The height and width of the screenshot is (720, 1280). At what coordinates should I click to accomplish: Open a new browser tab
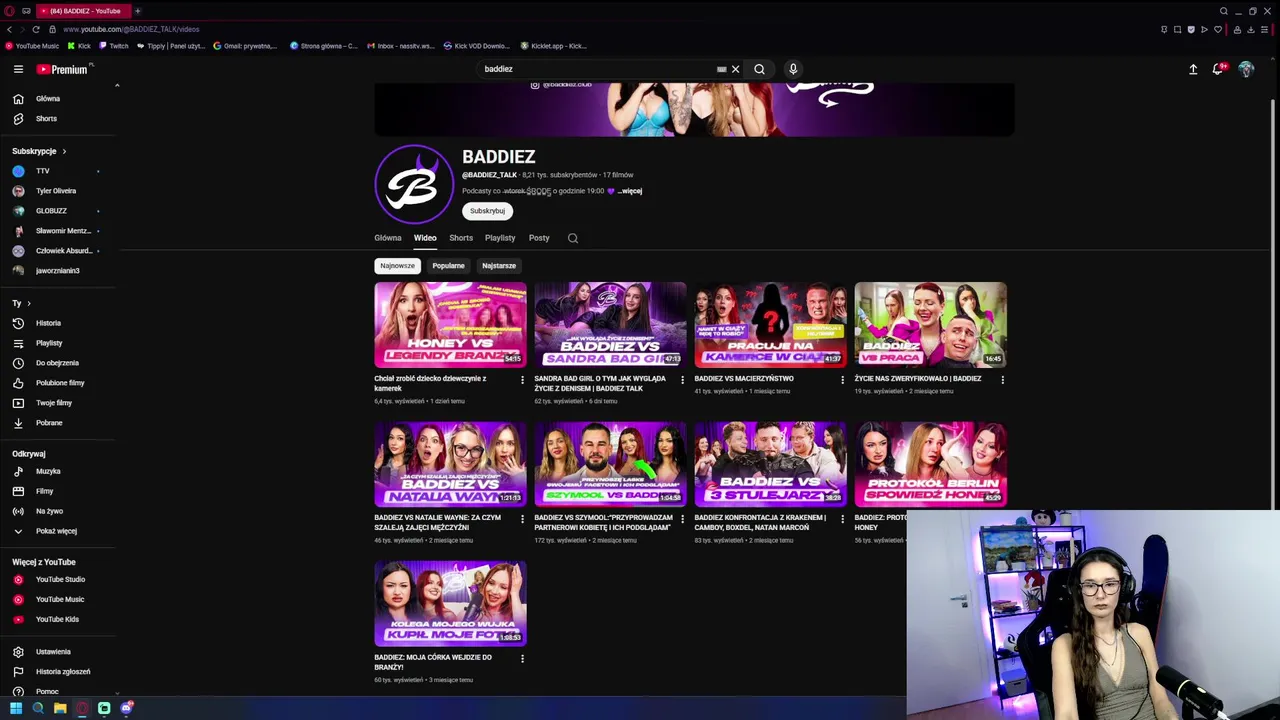(x=138, y=11)
